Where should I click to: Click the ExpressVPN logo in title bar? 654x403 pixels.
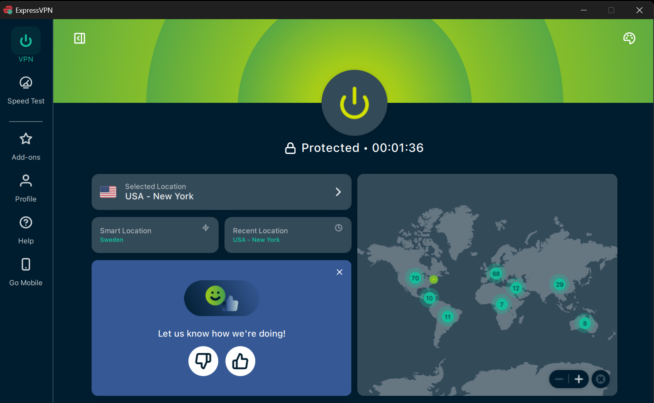[8, 10]
